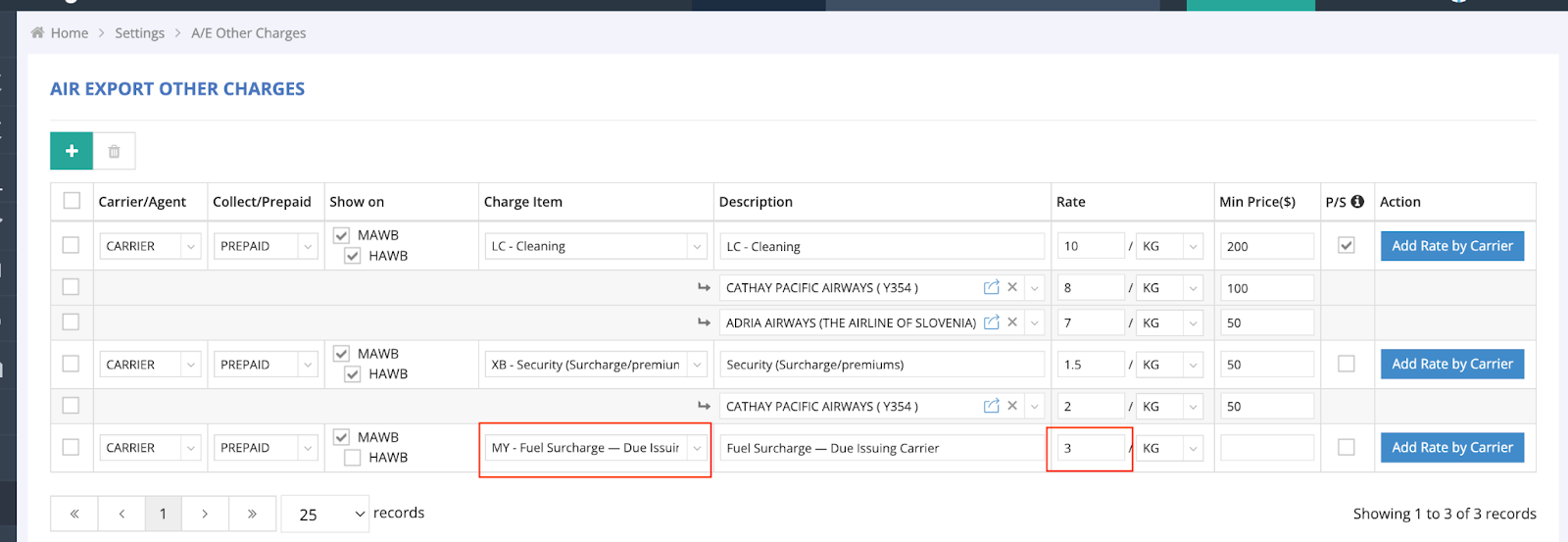Select page 1 in pagination
The height and width of the screenshot is (542, 1568).
tap(163, 514)
